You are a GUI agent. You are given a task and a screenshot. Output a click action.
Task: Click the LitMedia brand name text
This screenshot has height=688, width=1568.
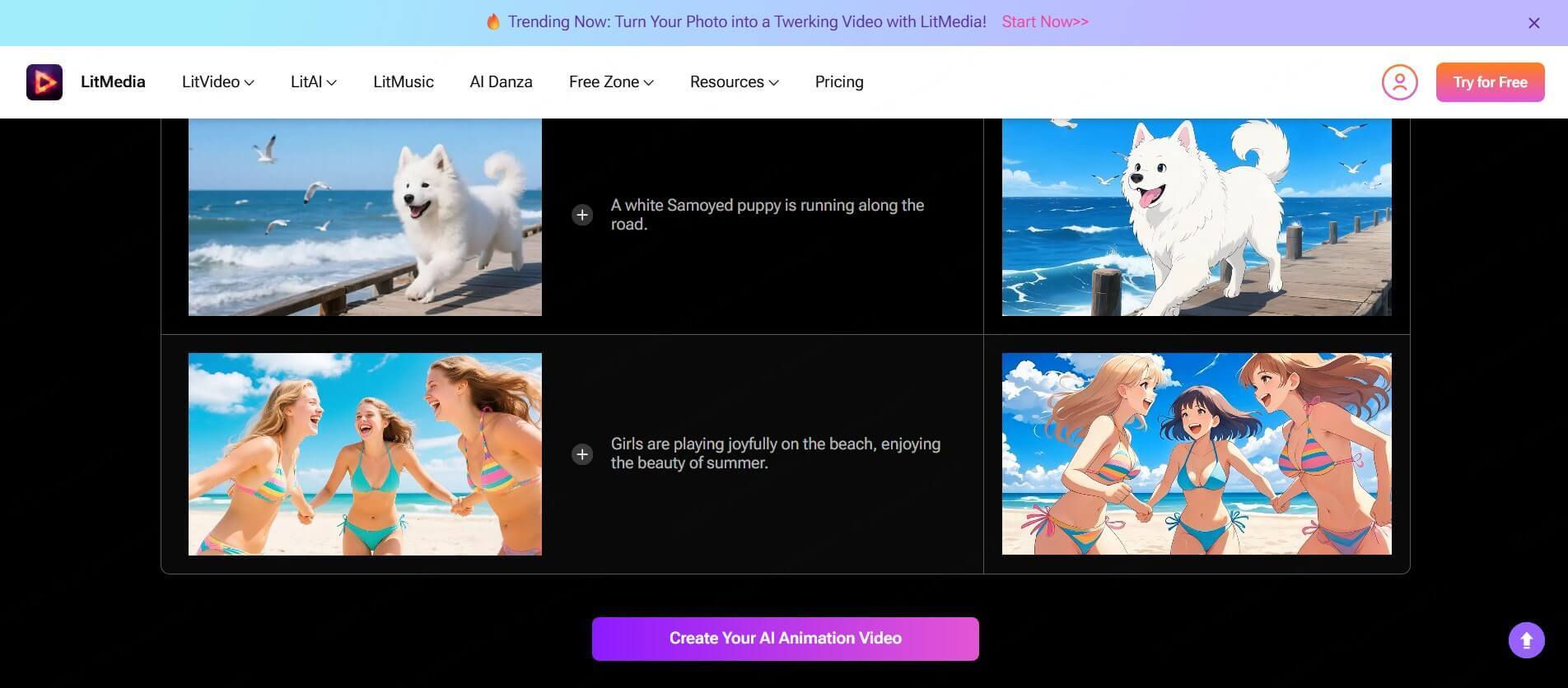coord(113,82)
